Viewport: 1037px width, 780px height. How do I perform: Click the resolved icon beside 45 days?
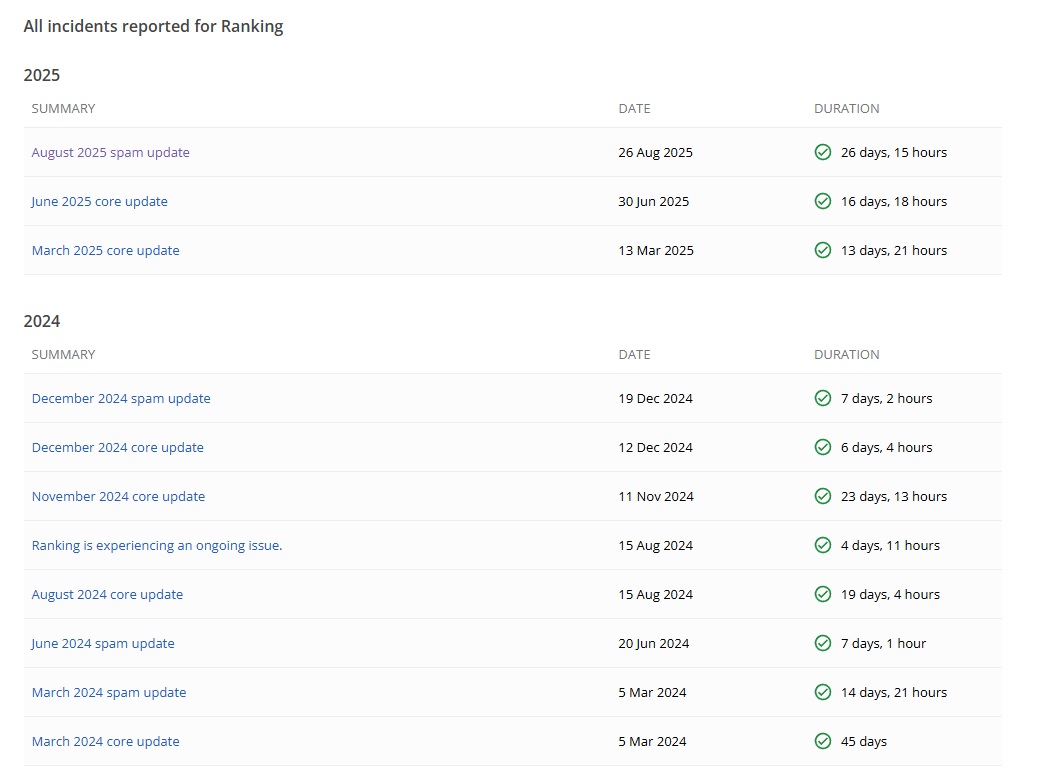click(x=823, y=742)
